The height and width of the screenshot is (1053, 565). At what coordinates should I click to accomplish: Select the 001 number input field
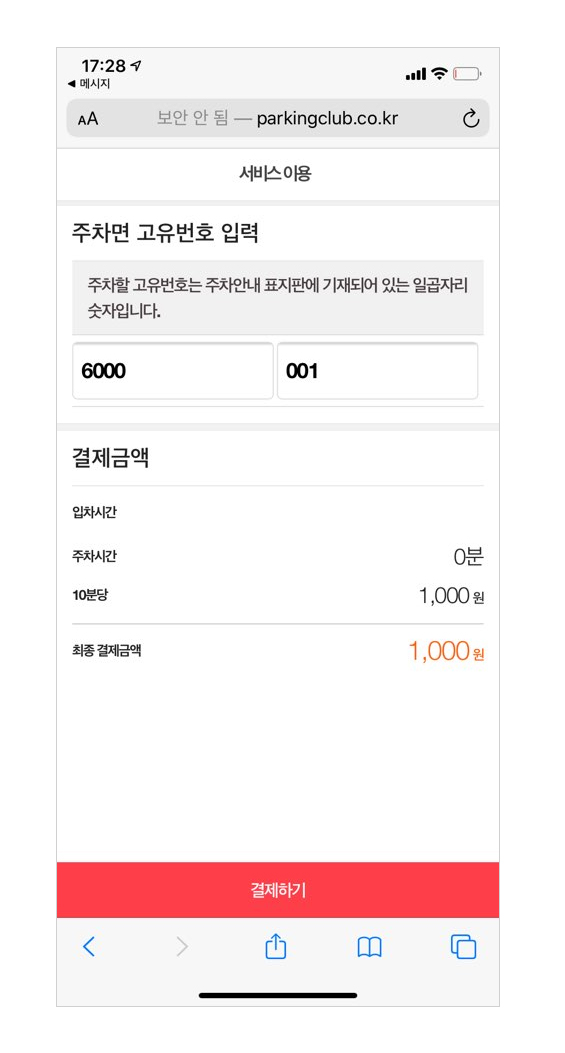378,371
